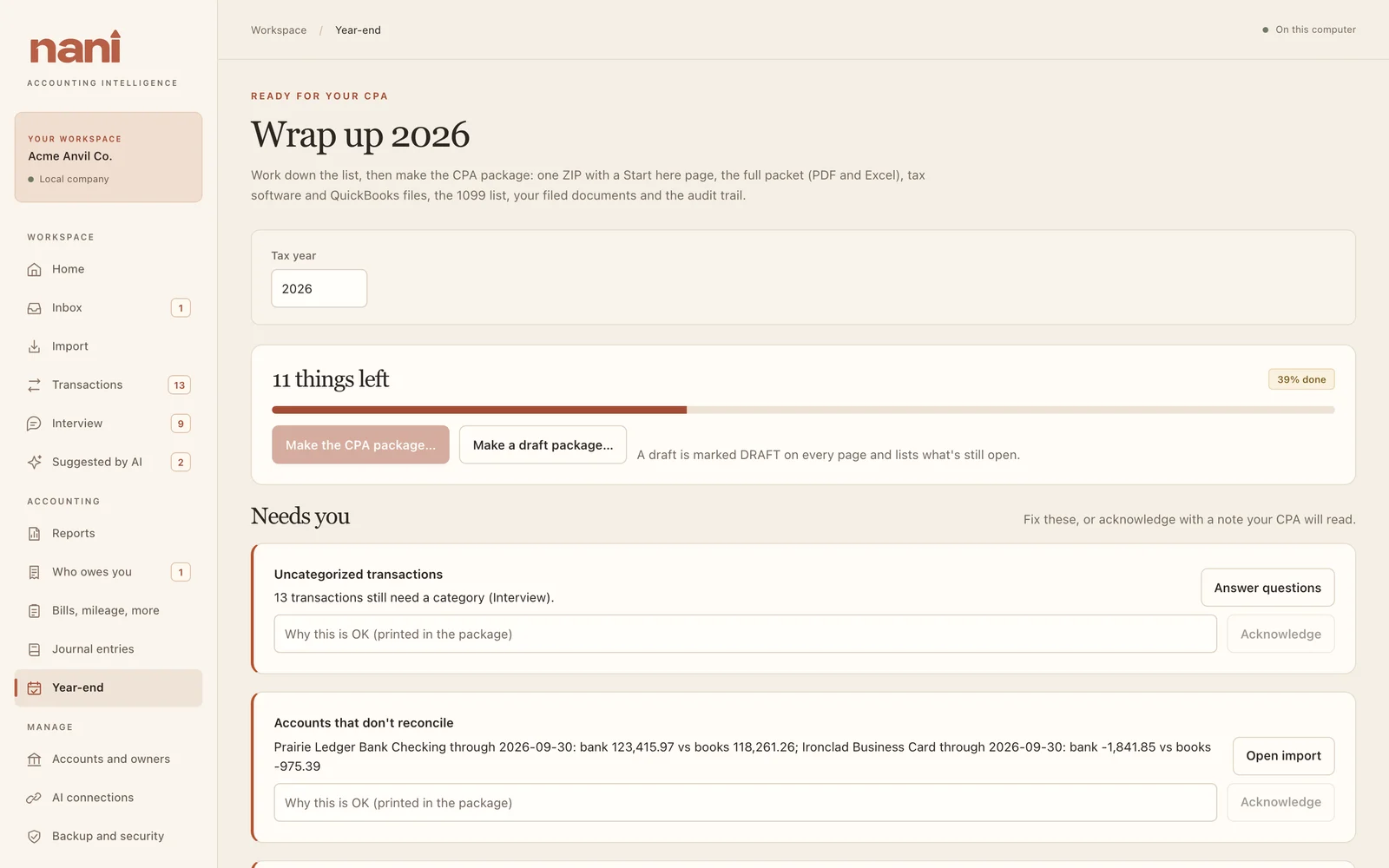Click the Year-end breadcrumb text
Viewport: 1389px width, 868px height.
[358, 30]
